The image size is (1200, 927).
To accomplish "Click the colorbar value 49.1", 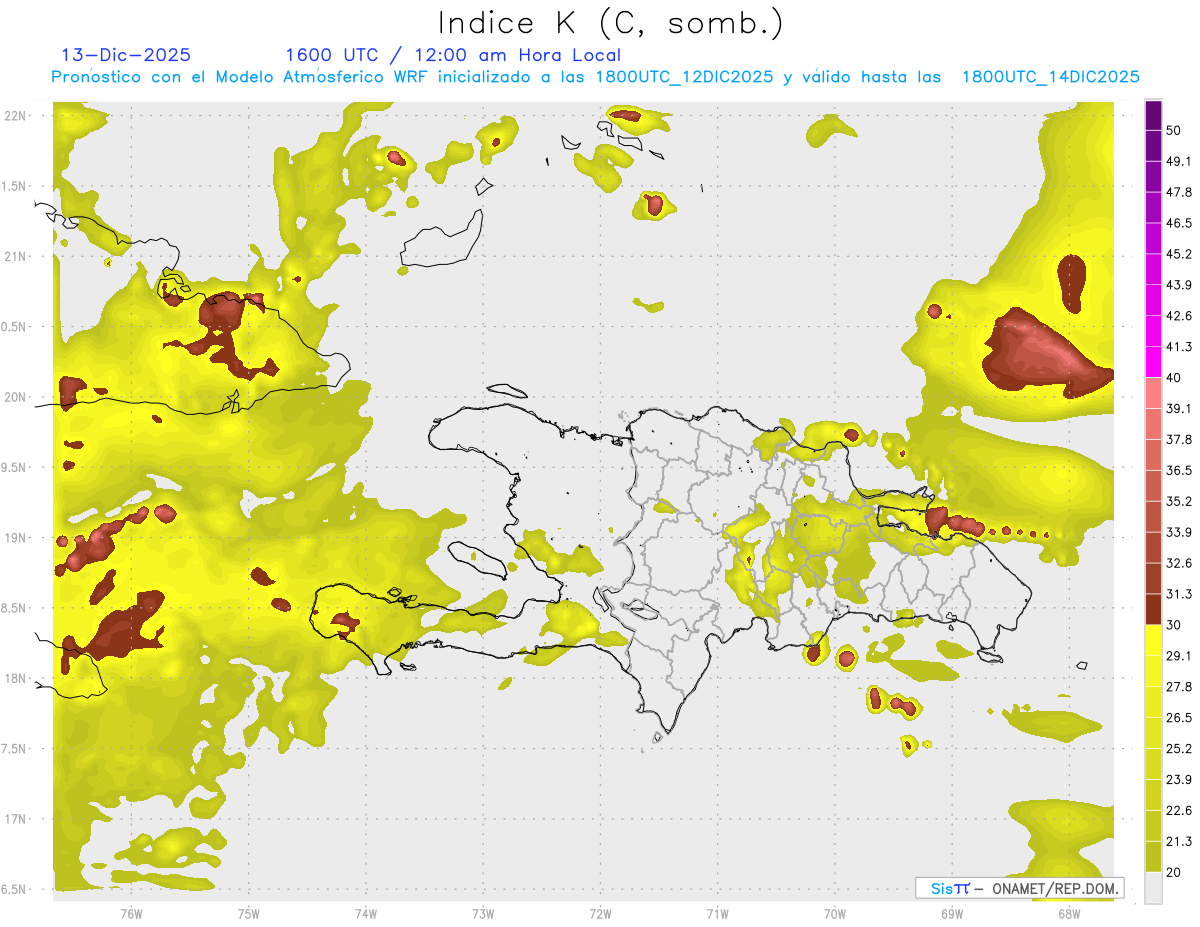I will 1179,161.
